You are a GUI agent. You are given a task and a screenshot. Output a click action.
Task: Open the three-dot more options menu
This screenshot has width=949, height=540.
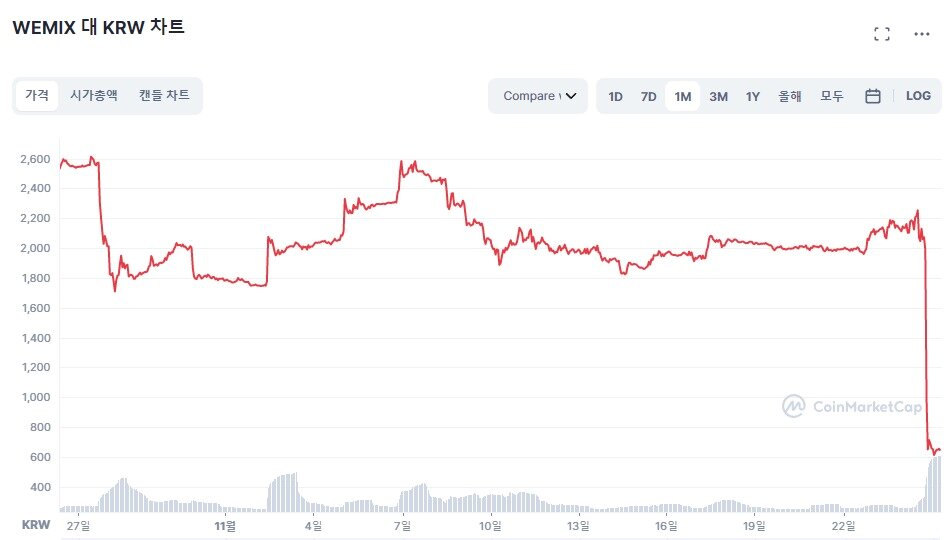(922, 34)
